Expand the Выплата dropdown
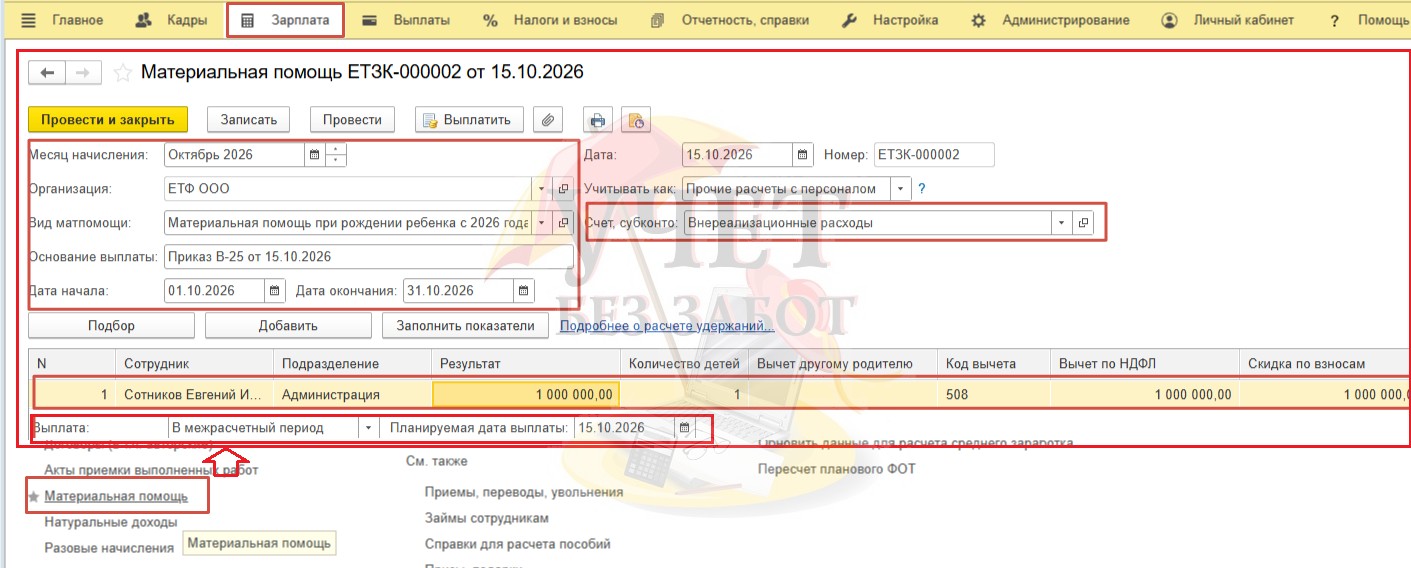 coord(368,428)
